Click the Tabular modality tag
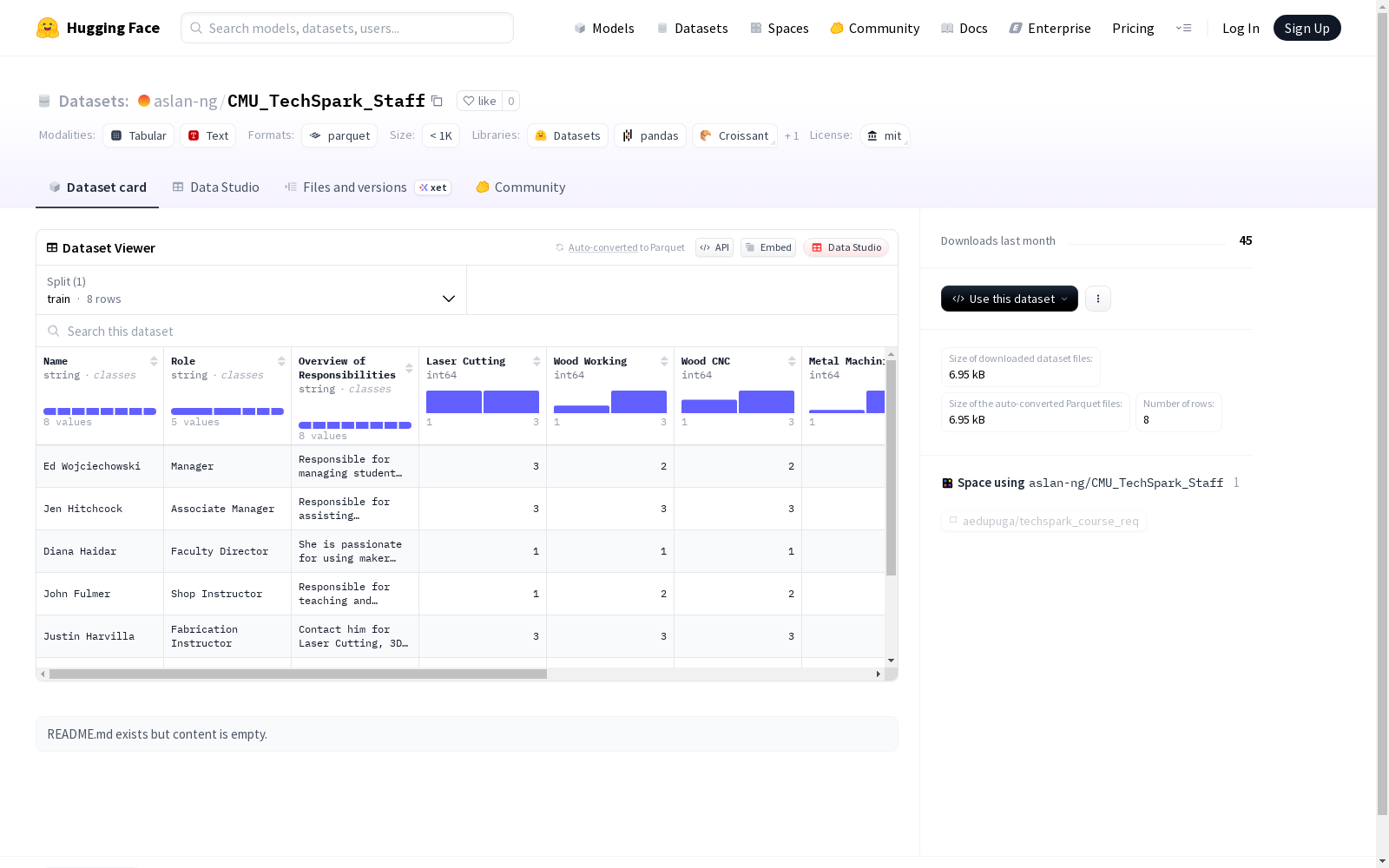Image resolution: width=1389 pixels, height=868 pixels. click(139, 135)
